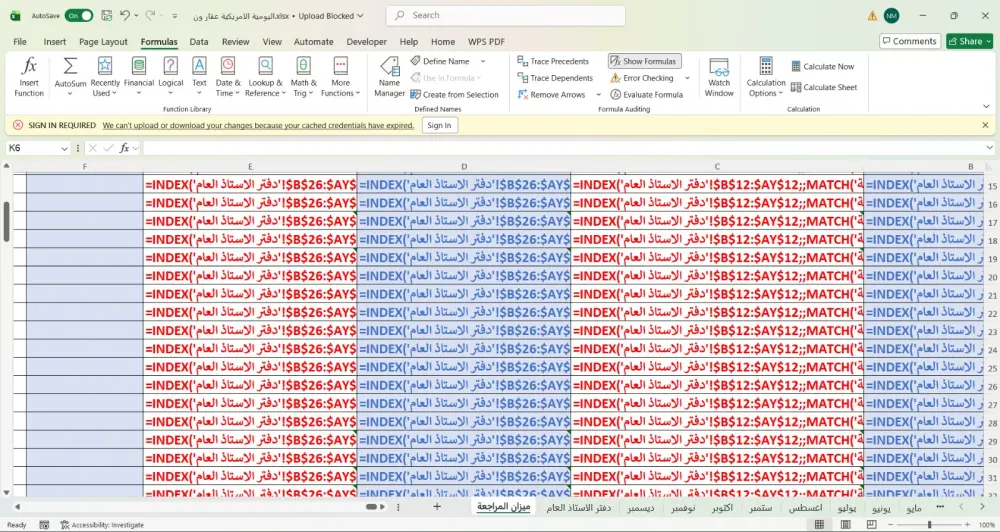Image resolution: width=1000 pixels, height=532 pixels.
Task: Click the warning triangle icon near account
Action: [872, 16]
